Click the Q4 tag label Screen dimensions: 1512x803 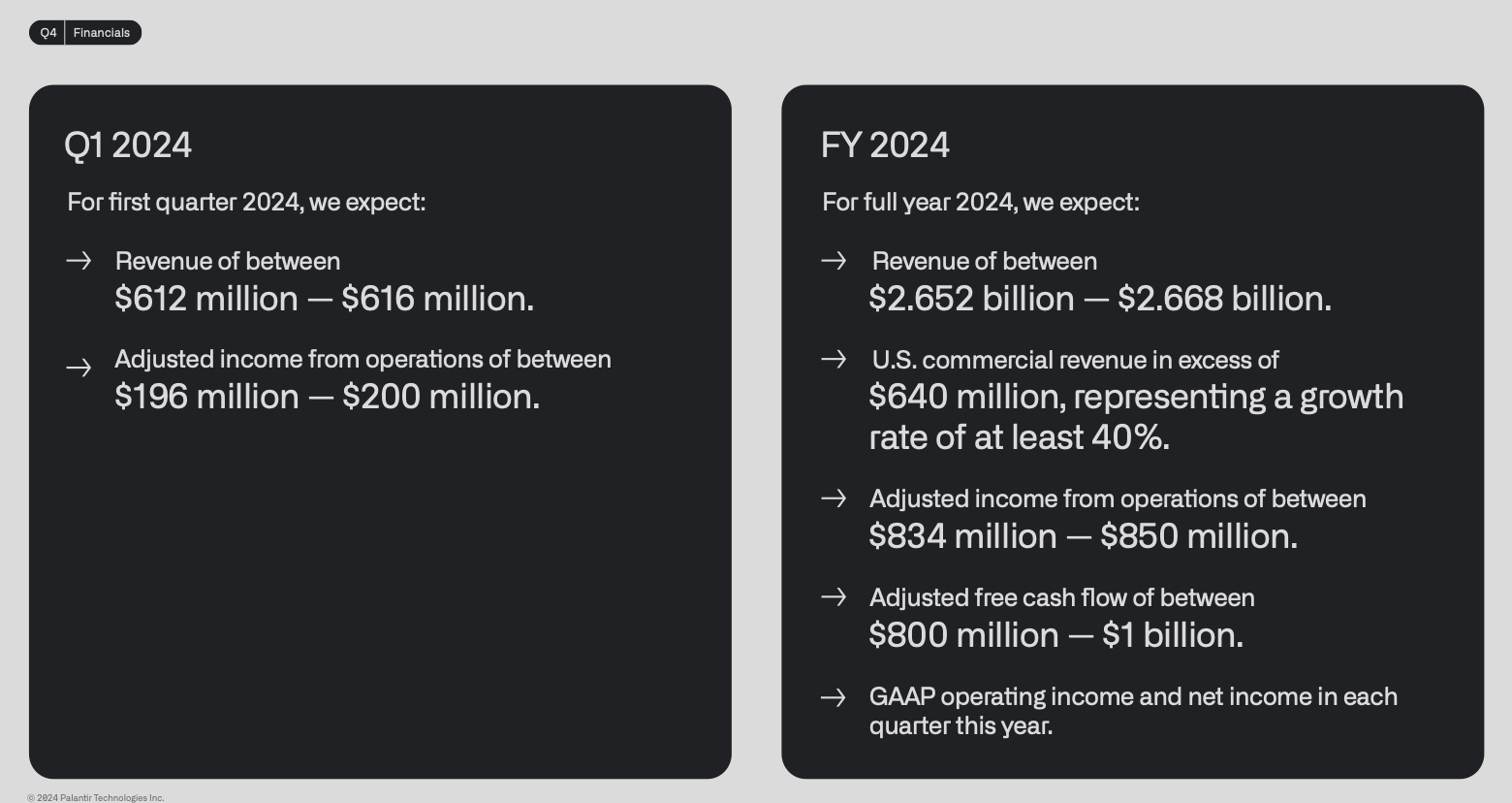[x=48, y=33]
